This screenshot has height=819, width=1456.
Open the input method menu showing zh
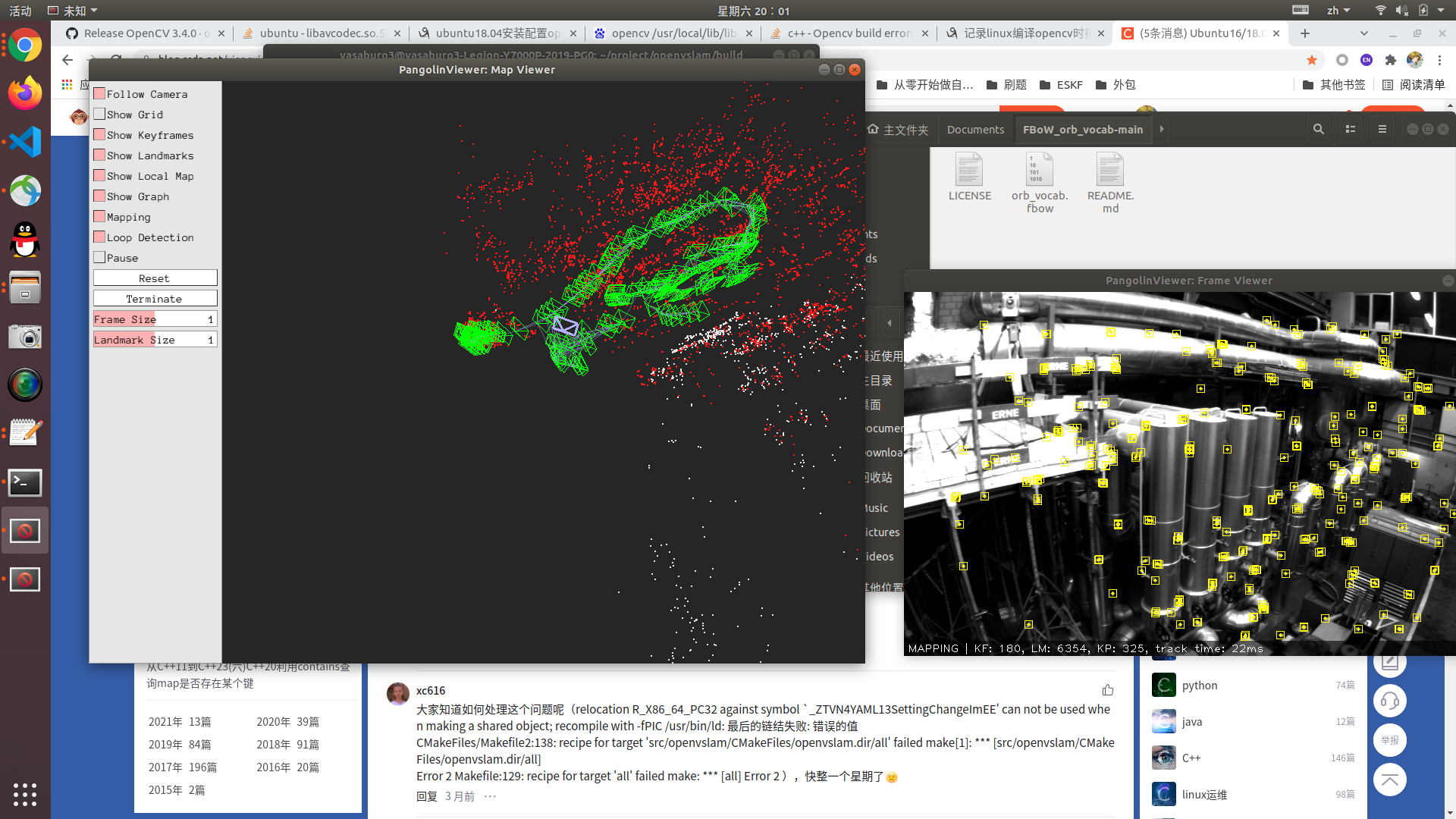tap(1339, 10)
